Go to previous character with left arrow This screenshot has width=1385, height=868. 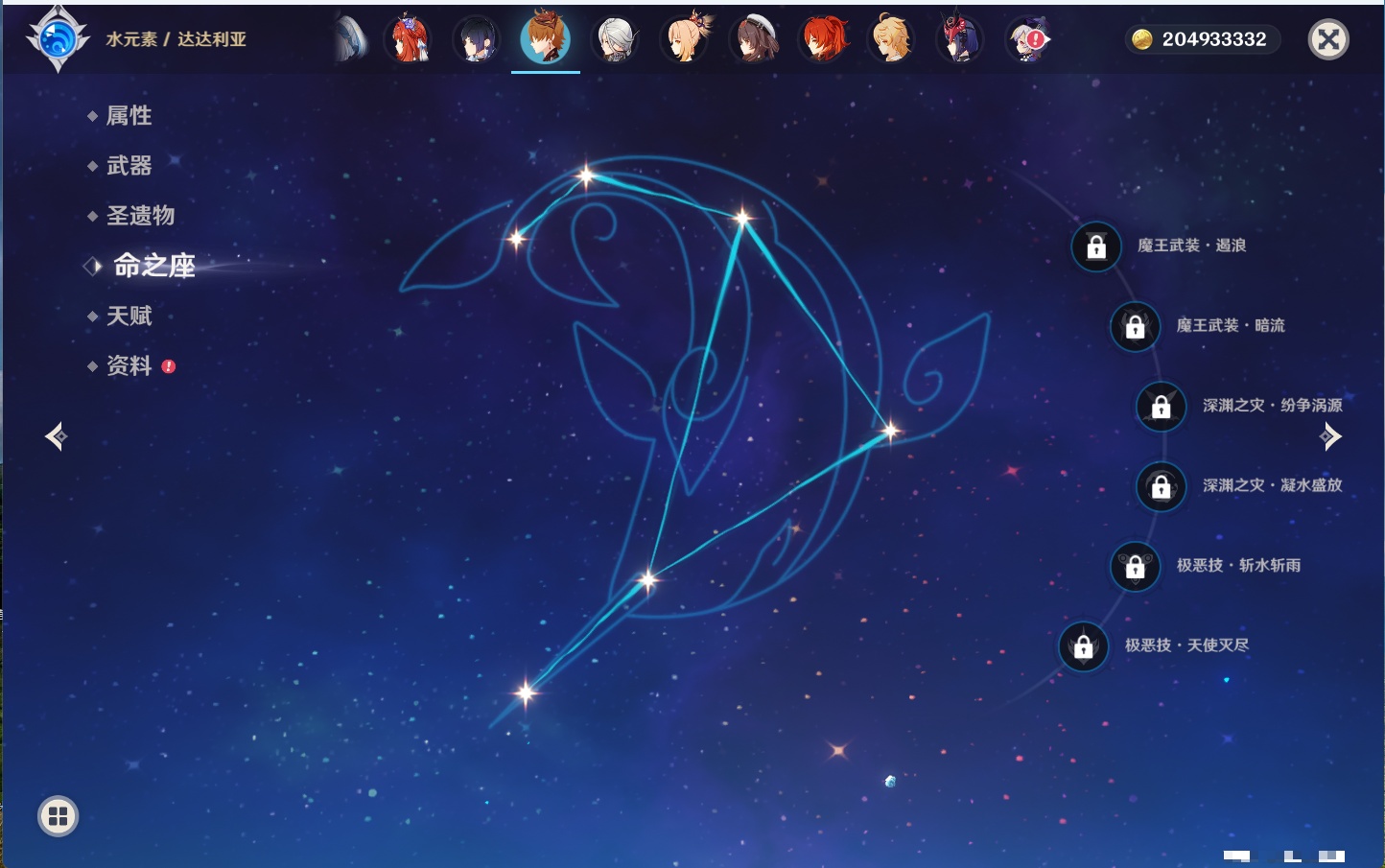click(x=56, y=437)
